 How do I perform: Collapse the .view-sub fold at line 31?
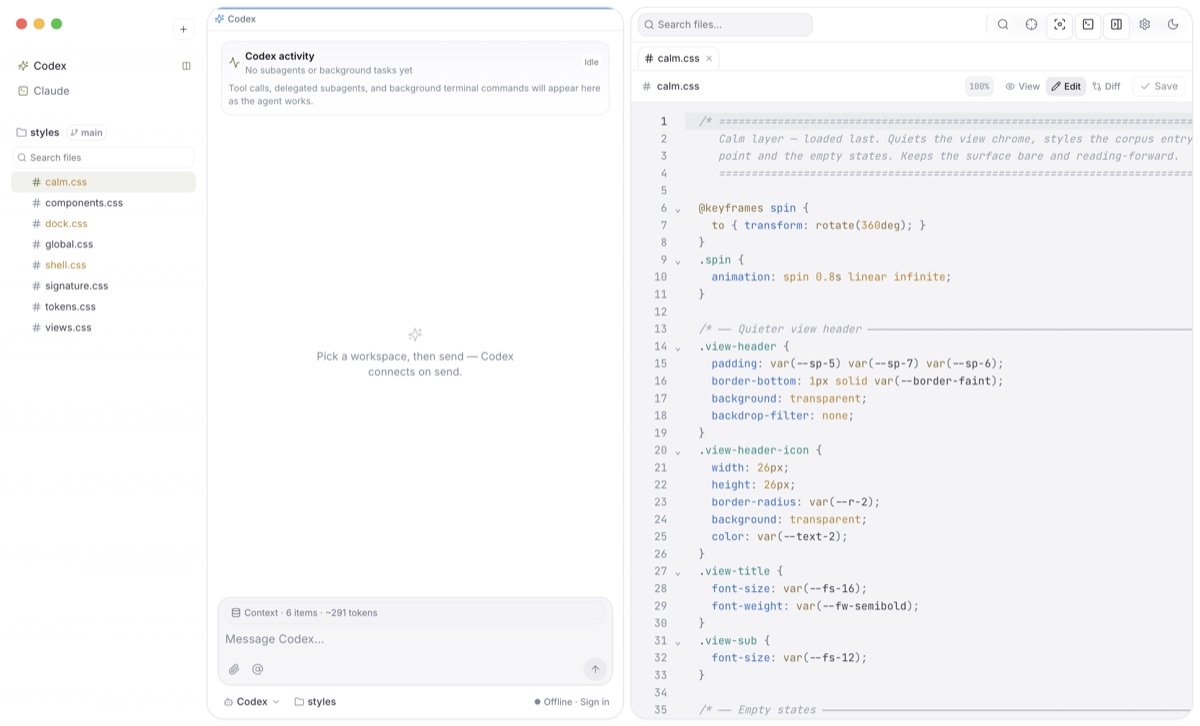[x=678, y=641]
